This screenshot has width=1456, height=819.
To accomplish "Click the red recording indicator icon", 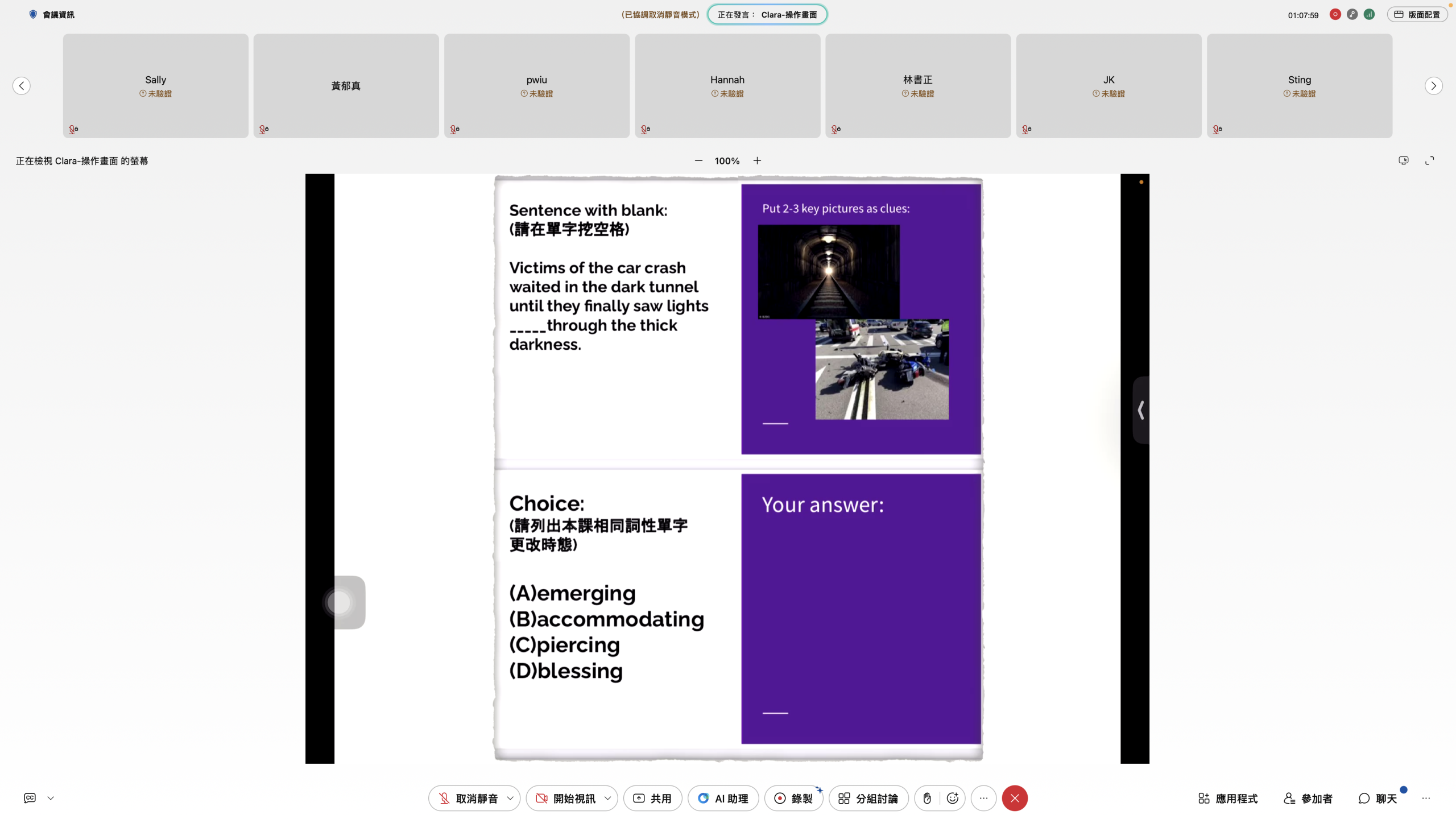I will click(x=1335, y=15).
